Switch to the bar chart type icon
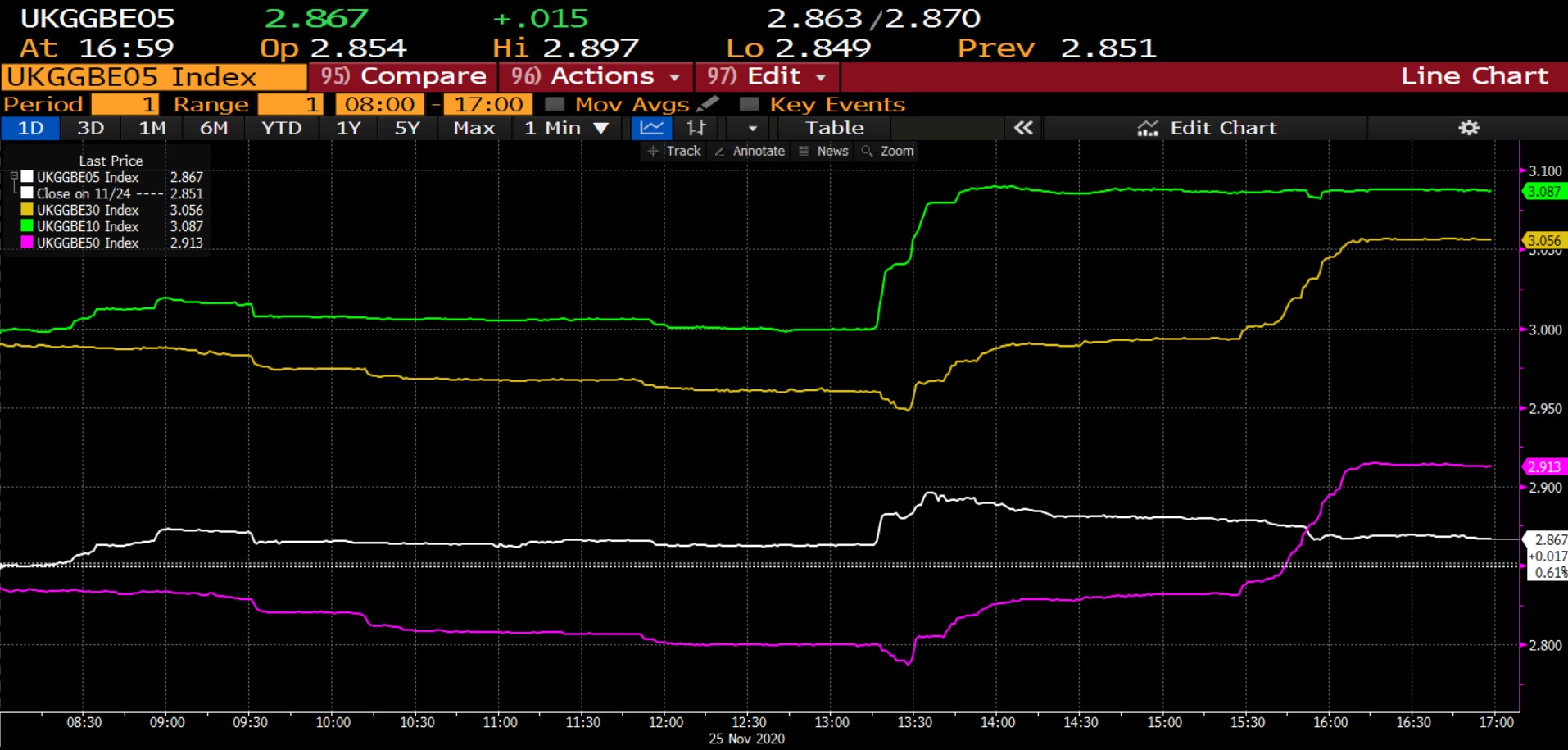1568x750 pixels. click(696, 128)
